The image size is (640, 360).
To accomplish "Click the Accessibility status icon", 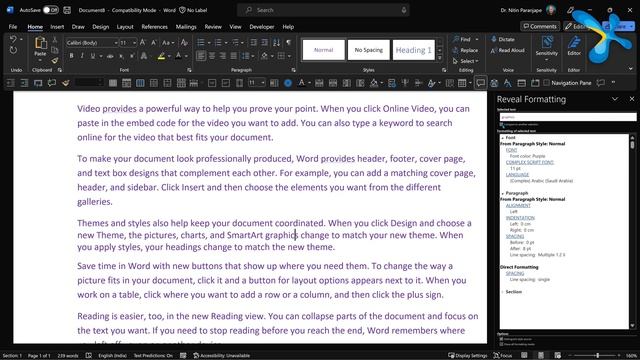I will [x=196, y=356].
